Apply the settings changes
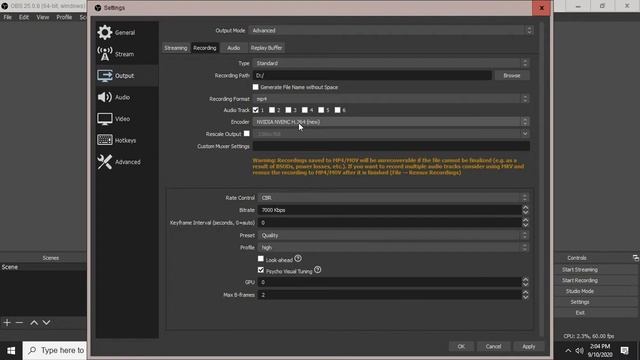Viewport: 640px width, 360px height. click(x=529, y=346)
